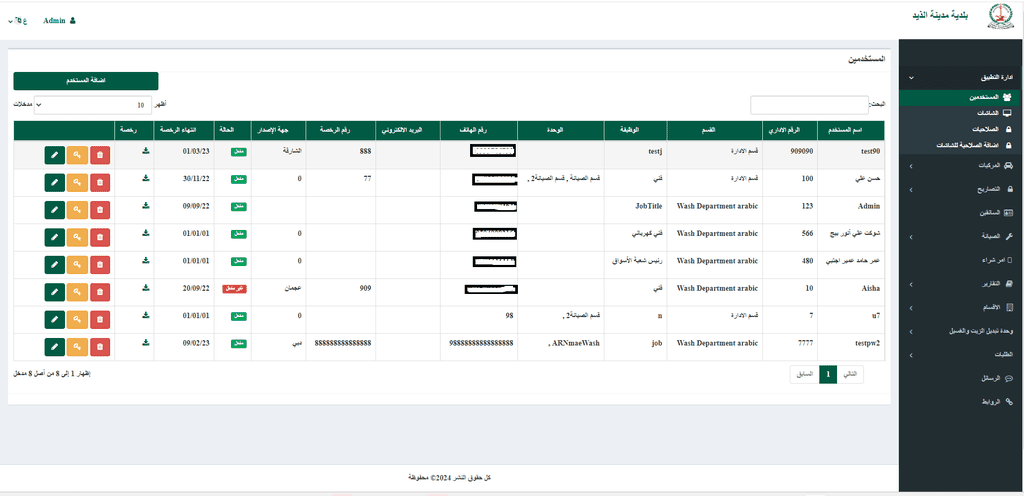Edit the Admin row with administrative number 123
The image size is (1024, 496).
click(x=55, y=210)
